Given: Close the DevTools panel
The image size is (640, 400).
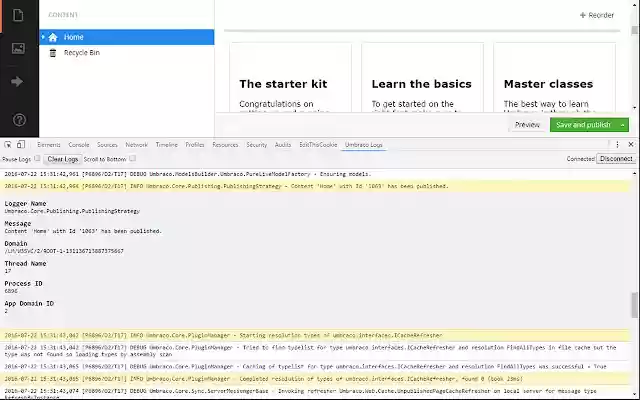Looking at the screenshot, I should 631,144.
